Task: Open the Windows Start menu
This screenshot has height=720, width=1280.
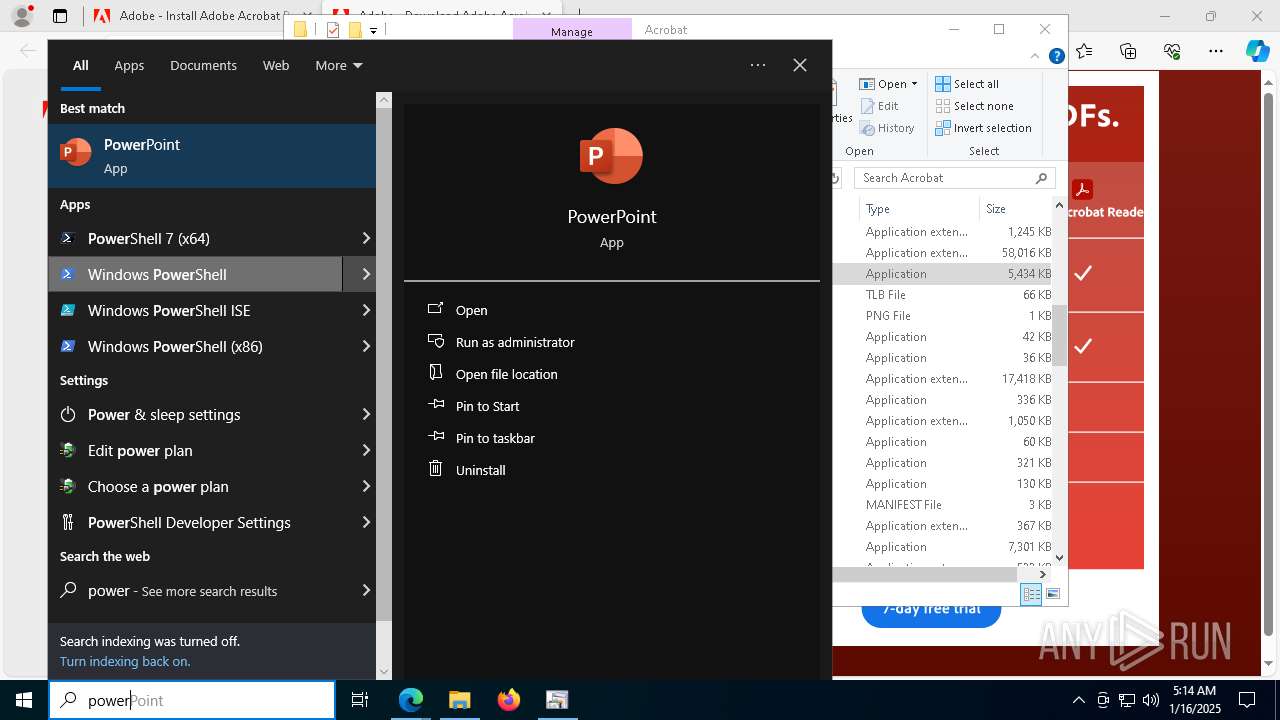Action: tap(24, 700)
